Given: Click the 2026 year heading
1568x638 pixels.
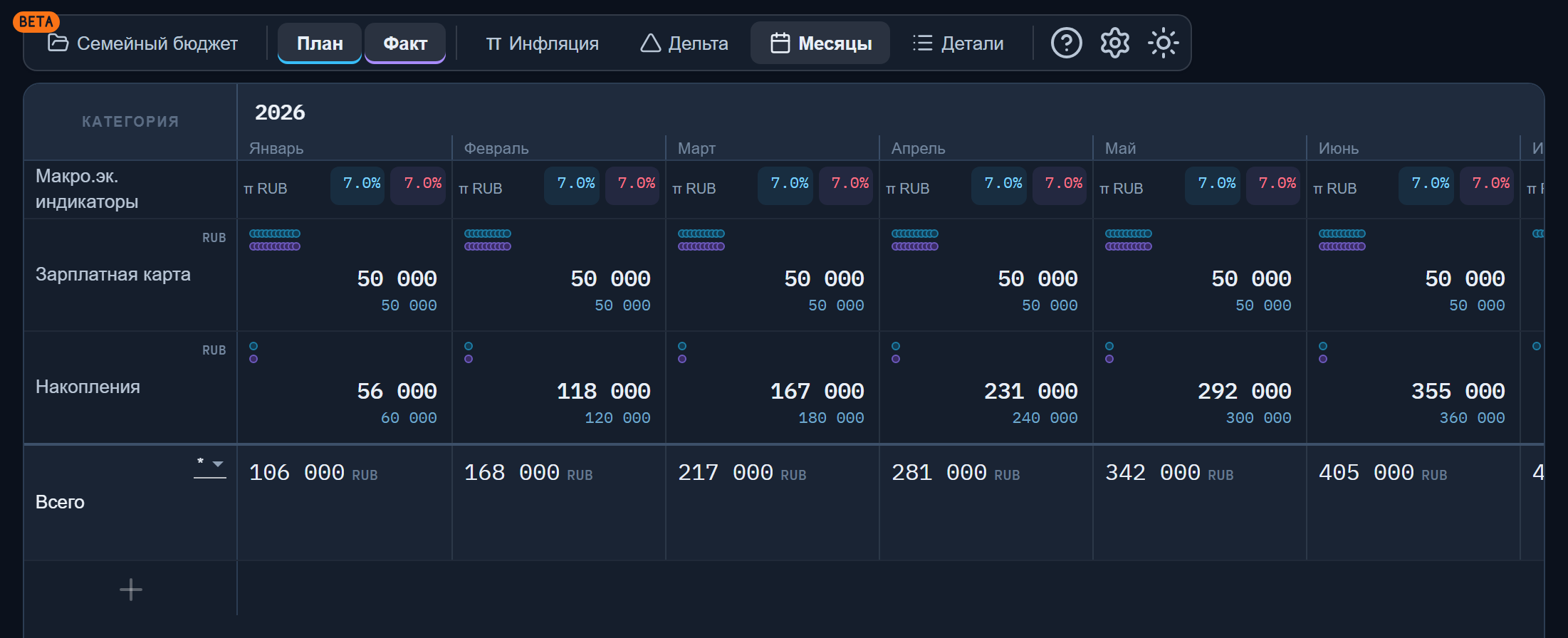Looking at the screenshot, I should click(x=280, y=113).
